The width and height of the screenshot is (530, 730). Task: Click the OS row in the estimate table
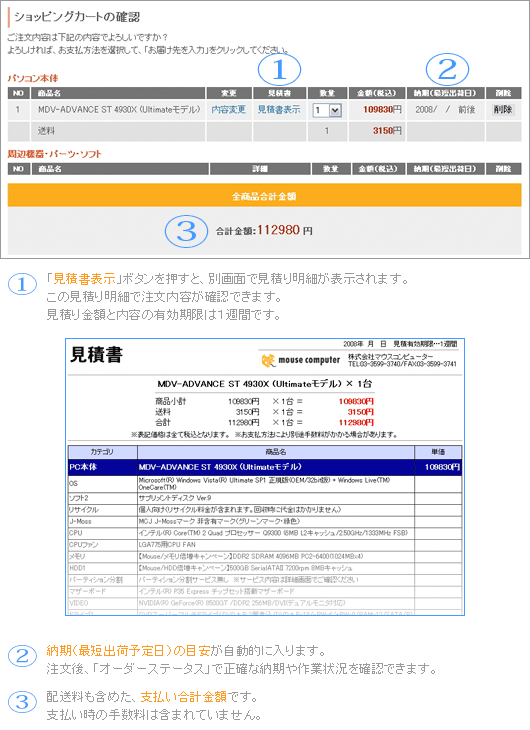(265, 484)
